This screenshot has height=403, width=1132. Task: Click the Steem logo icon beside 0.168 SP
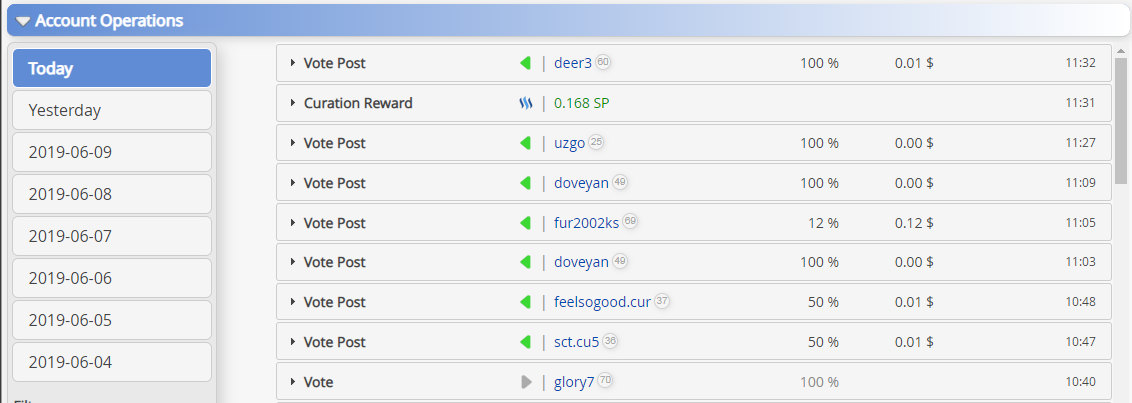pos(526,103)
